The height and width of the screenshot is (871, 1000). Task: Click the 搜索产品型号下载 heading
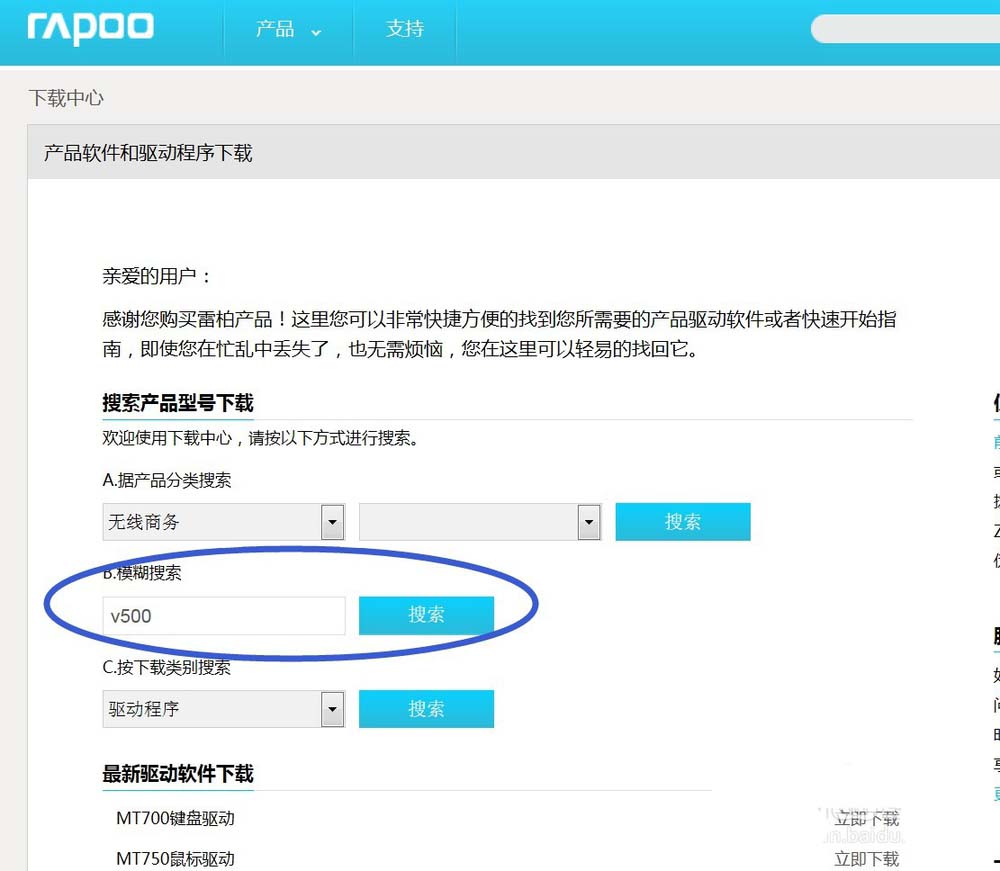(178, 403)
